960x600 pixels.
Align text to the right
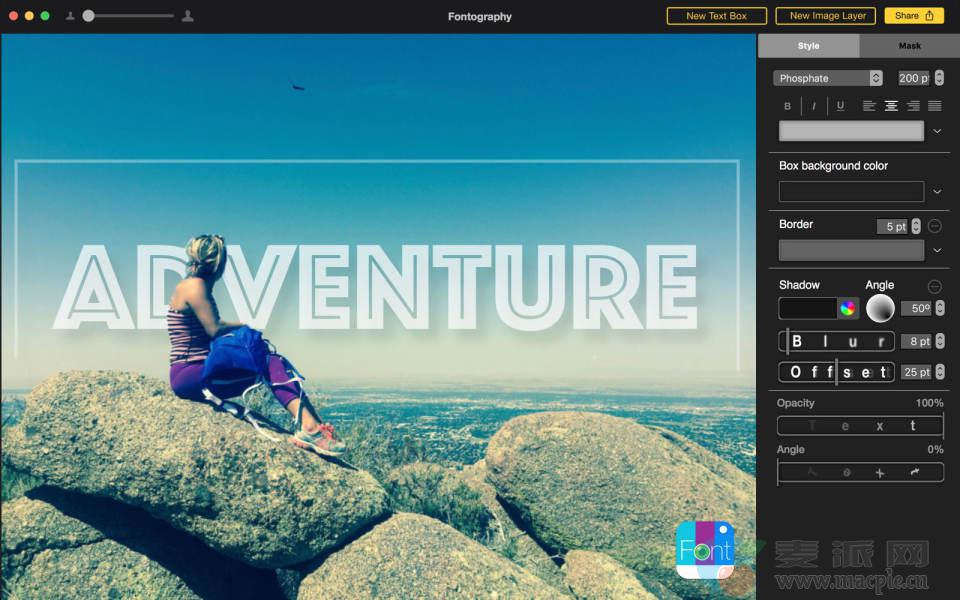coord(913,106)
